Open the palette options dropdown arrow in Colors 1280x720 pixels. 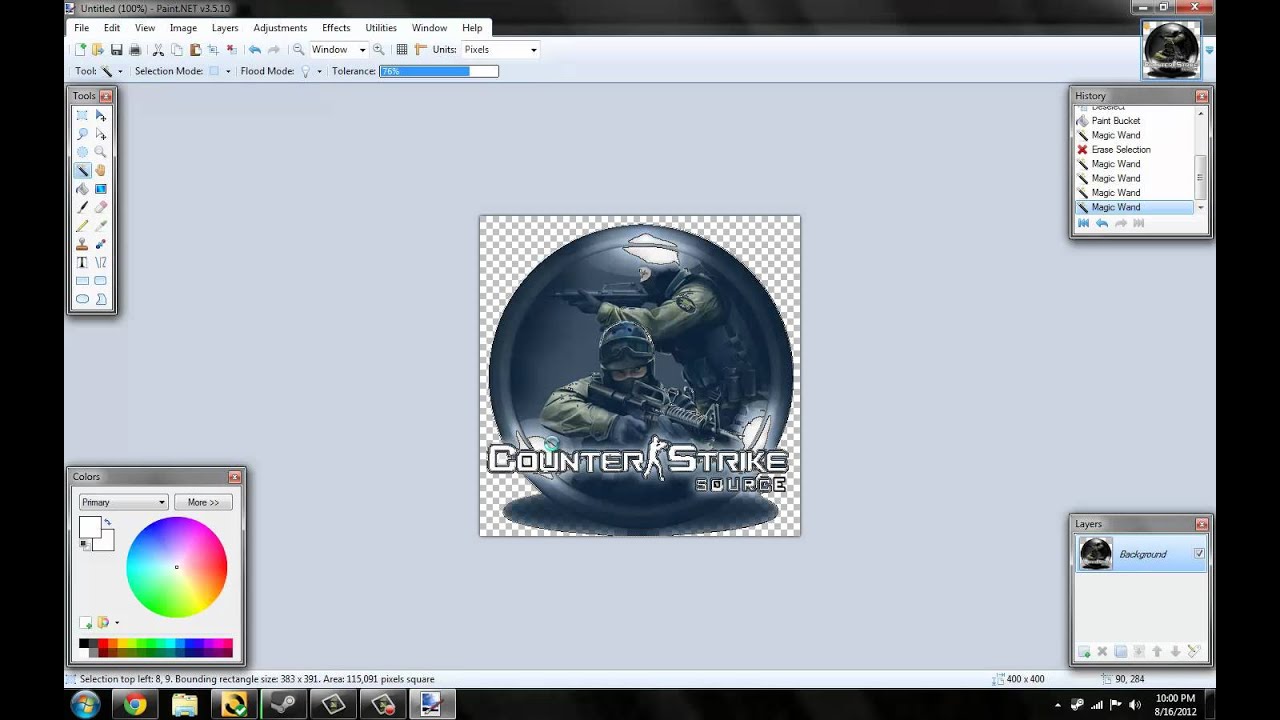(x=117, y=623)
